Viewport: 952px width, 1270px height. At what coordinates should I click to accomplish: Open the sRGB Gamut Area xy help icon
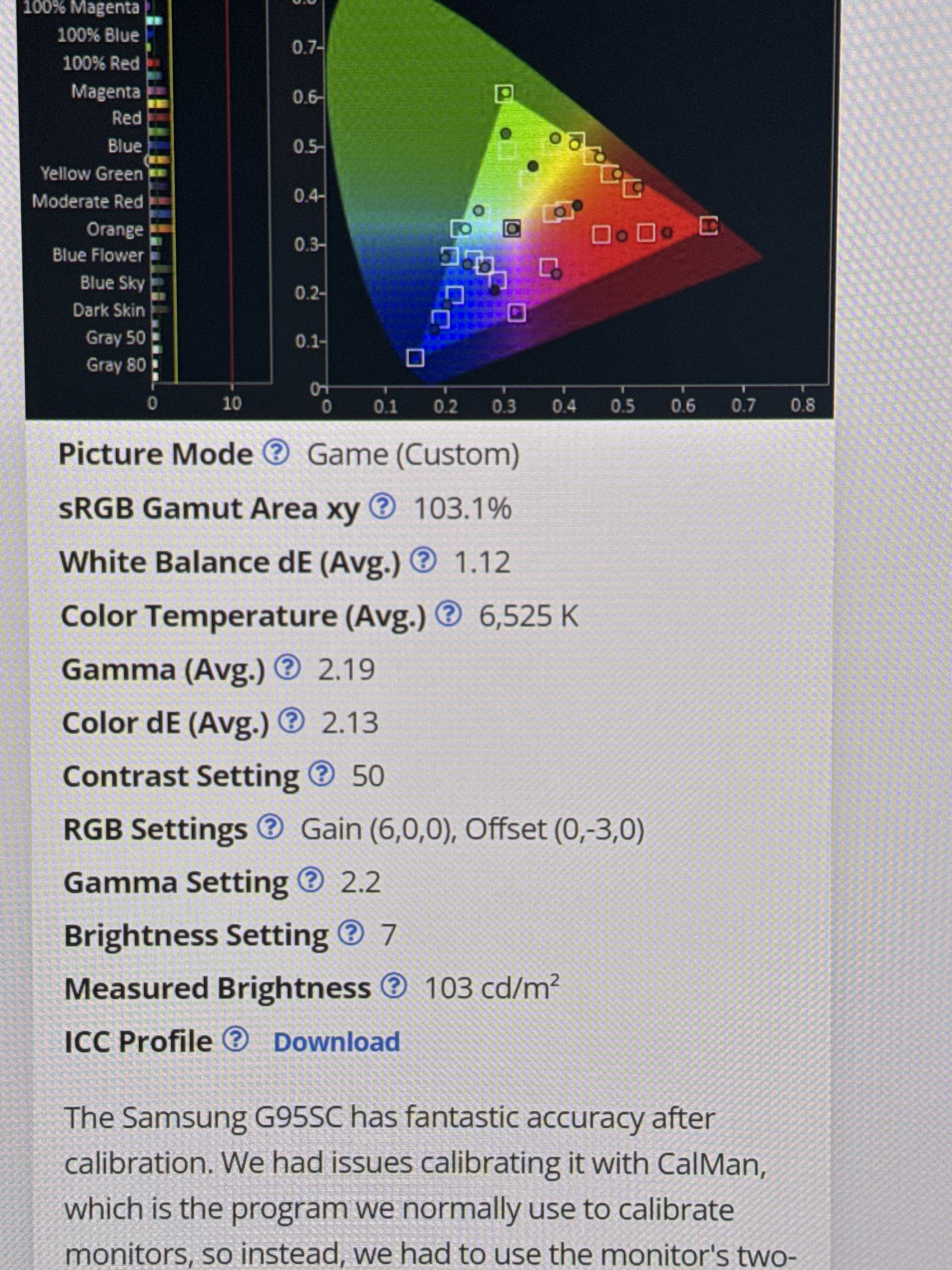(382, 507)
